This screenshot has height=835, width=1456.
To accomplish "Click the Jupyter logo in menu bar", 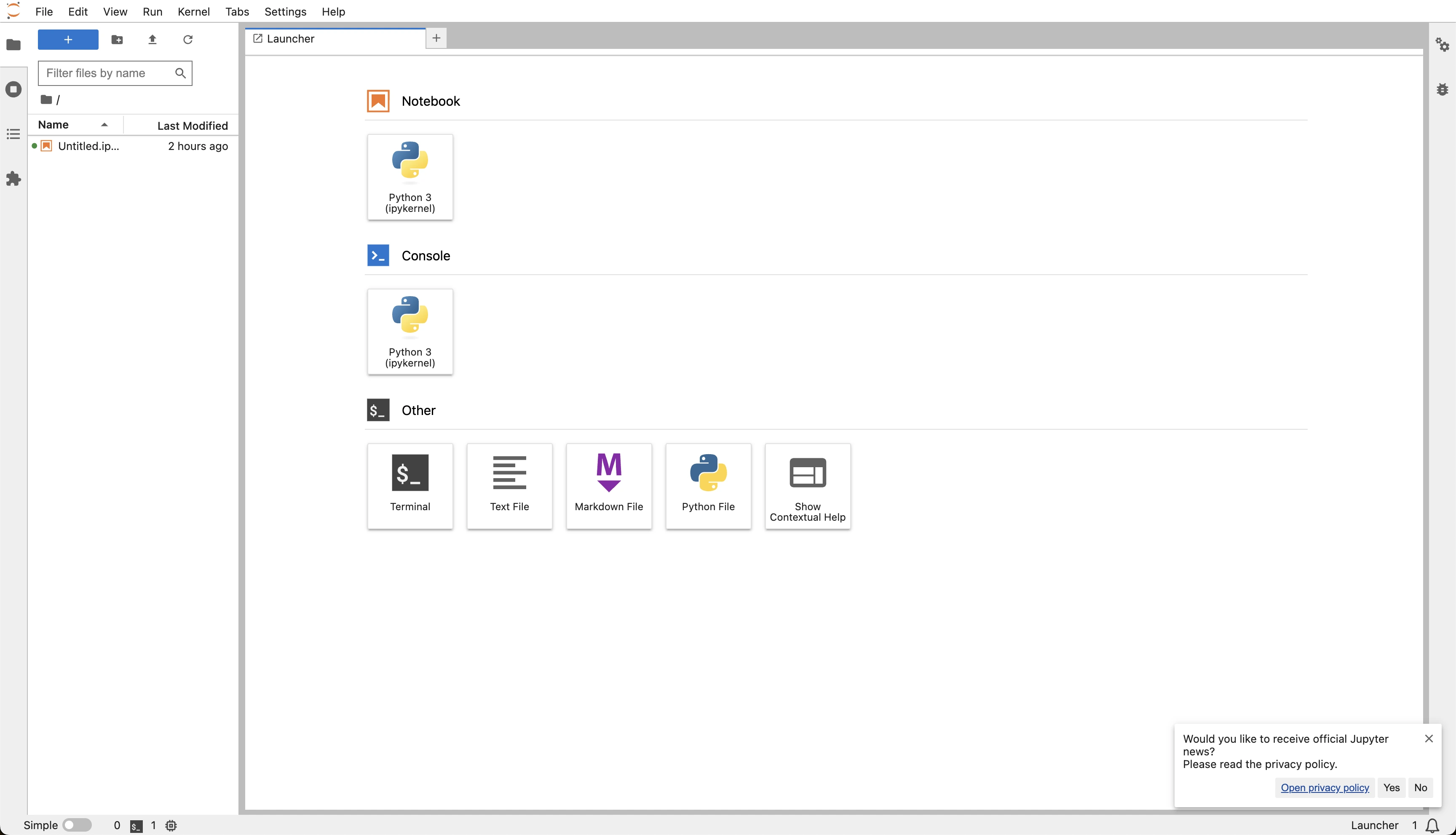I will click(13, 11).
